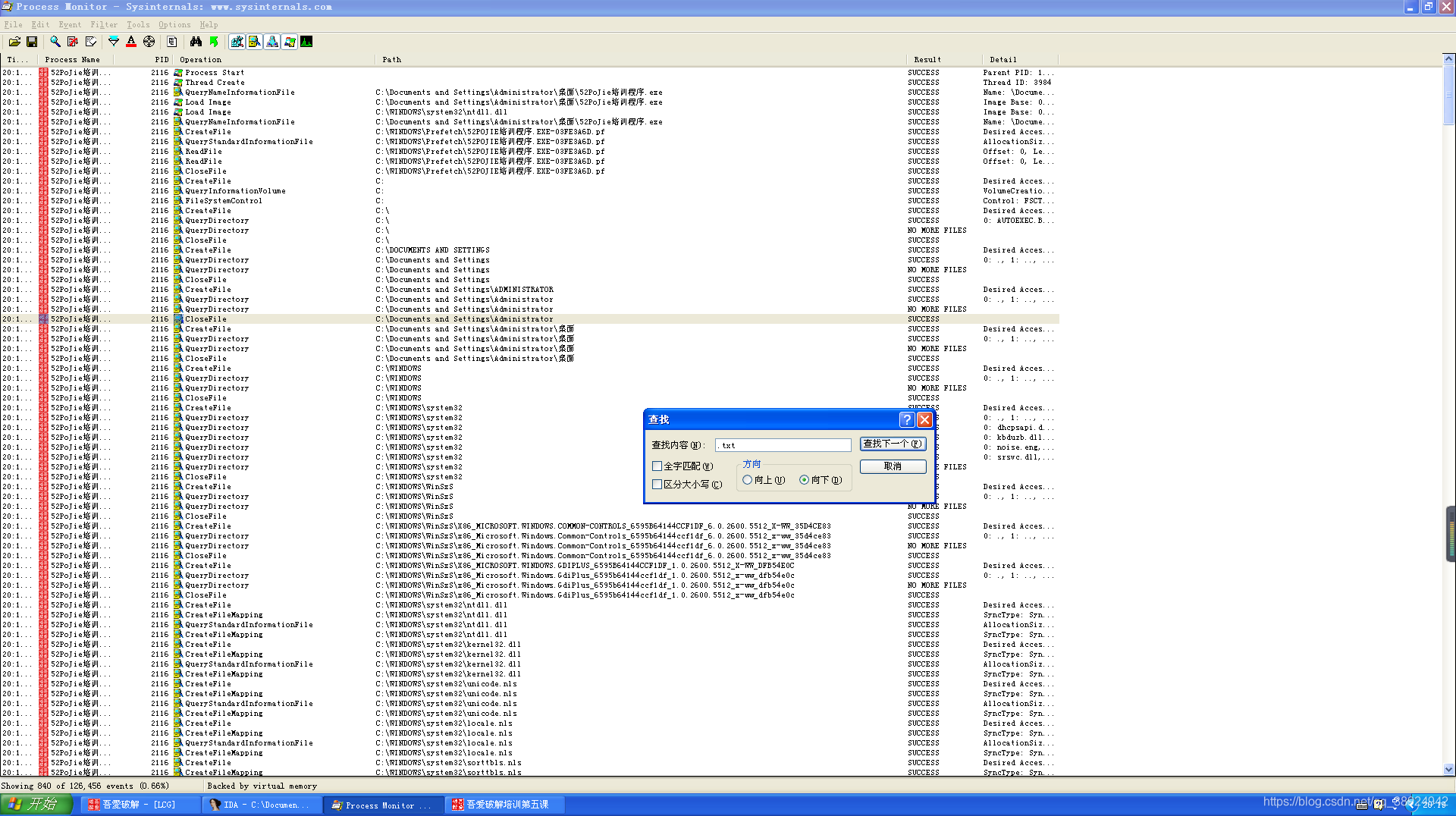This screenshot has width=1456, height=816.
Task: Select the QueryInformationVolume event row
Action: tap(529, 191)
